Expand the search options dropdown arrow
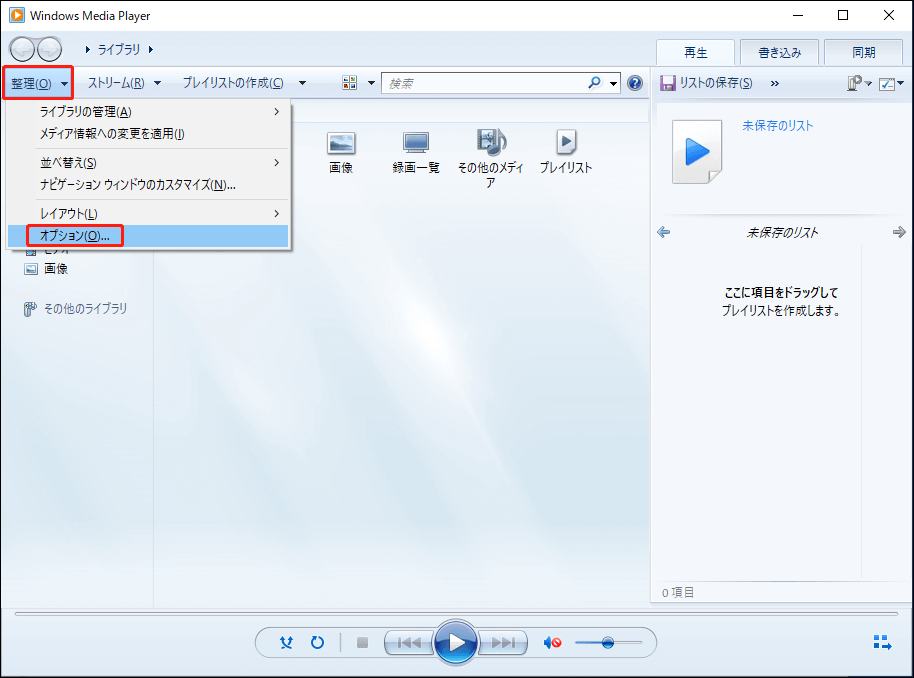 (x=613, y=83)
